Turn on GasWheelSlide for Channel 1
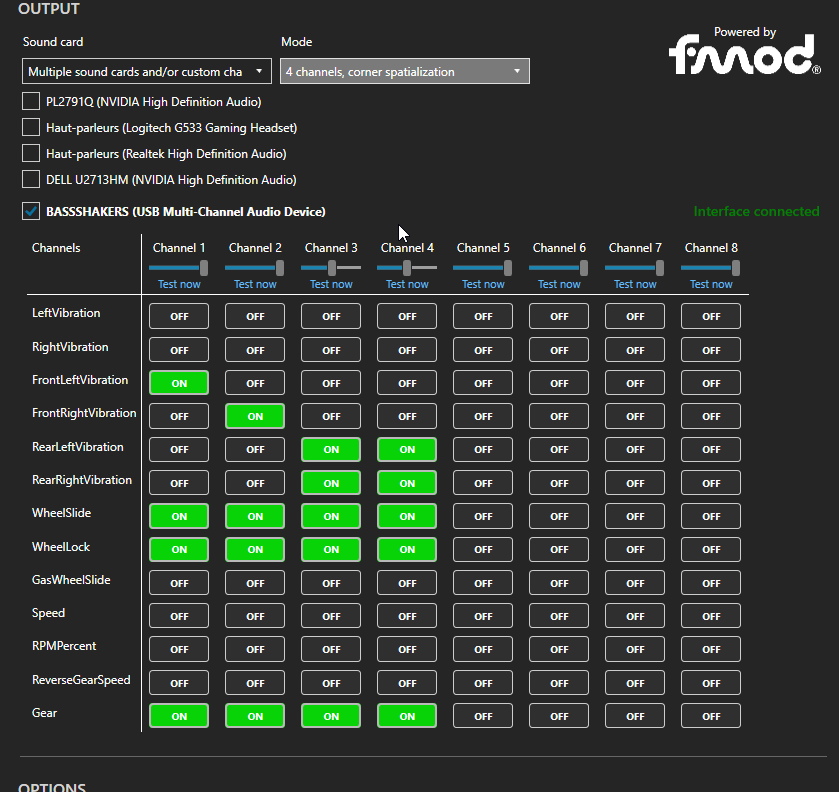 pyautogui.click(x=179, y=583)
